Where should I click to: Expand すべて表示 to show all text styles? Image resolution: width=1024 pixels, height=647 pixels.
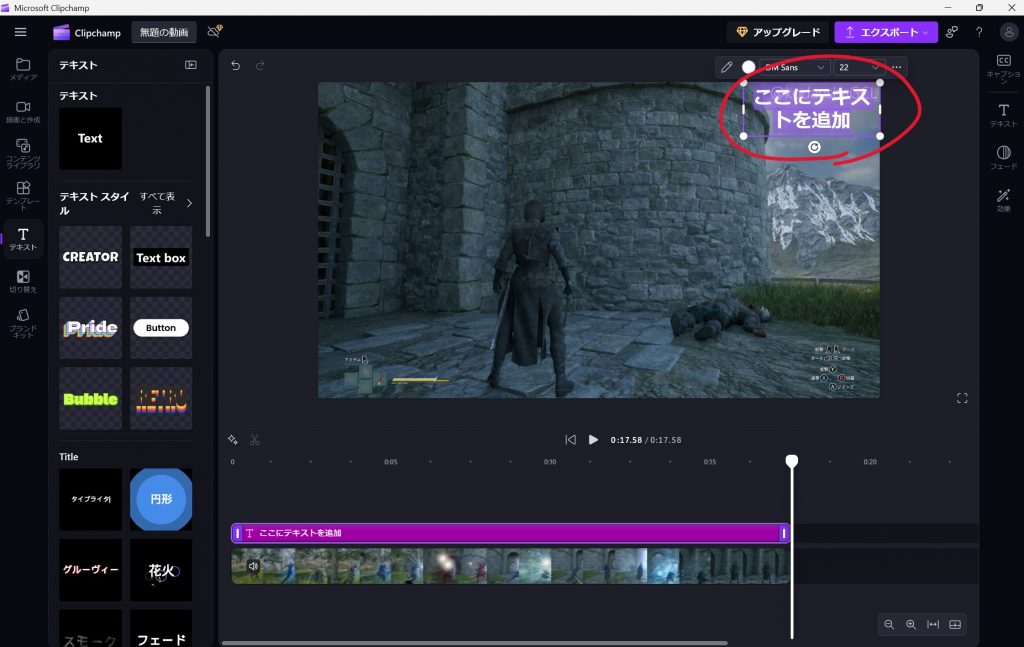point(165,203)
